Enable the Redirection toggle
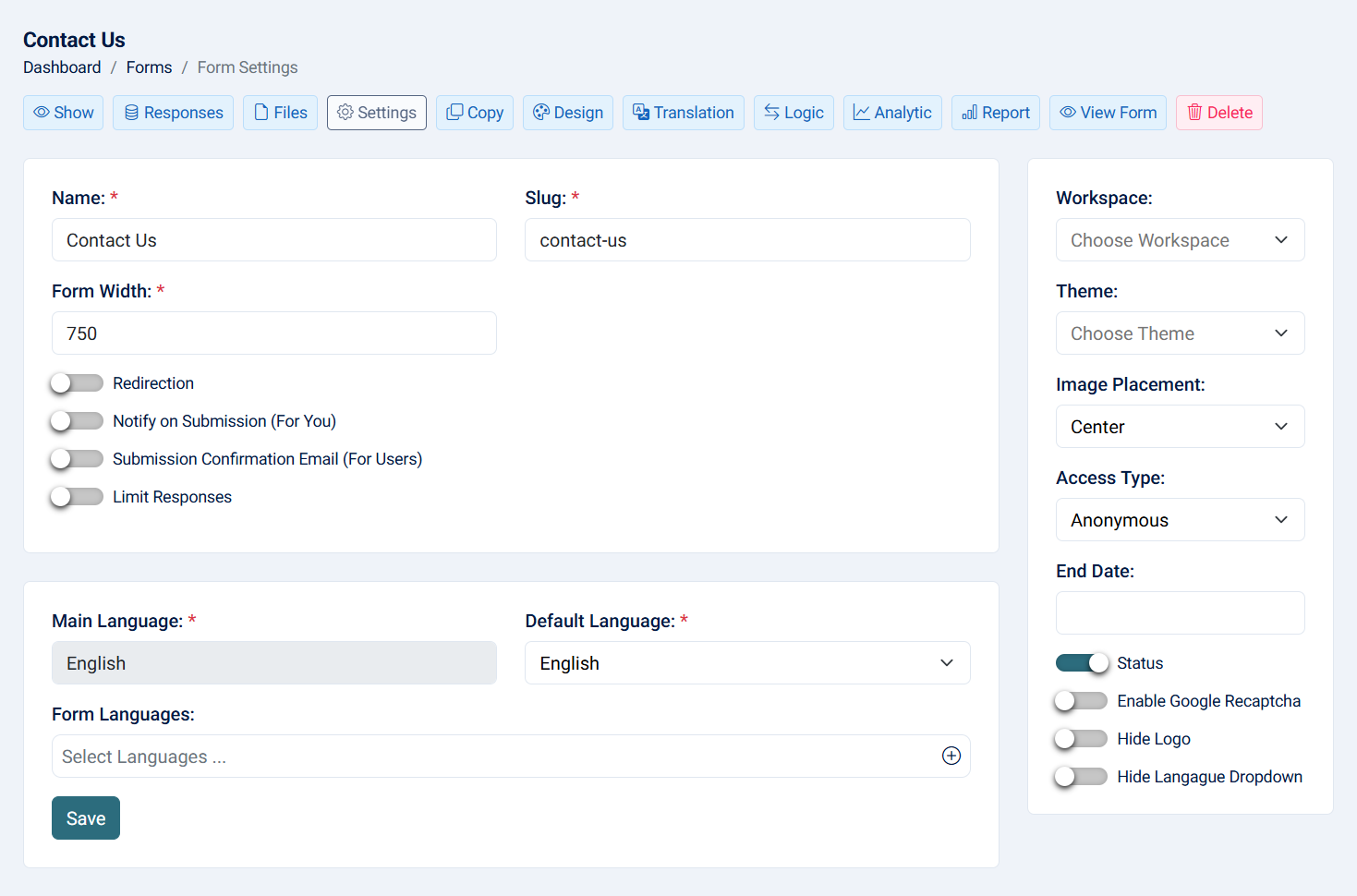 (x=77, y=383)
